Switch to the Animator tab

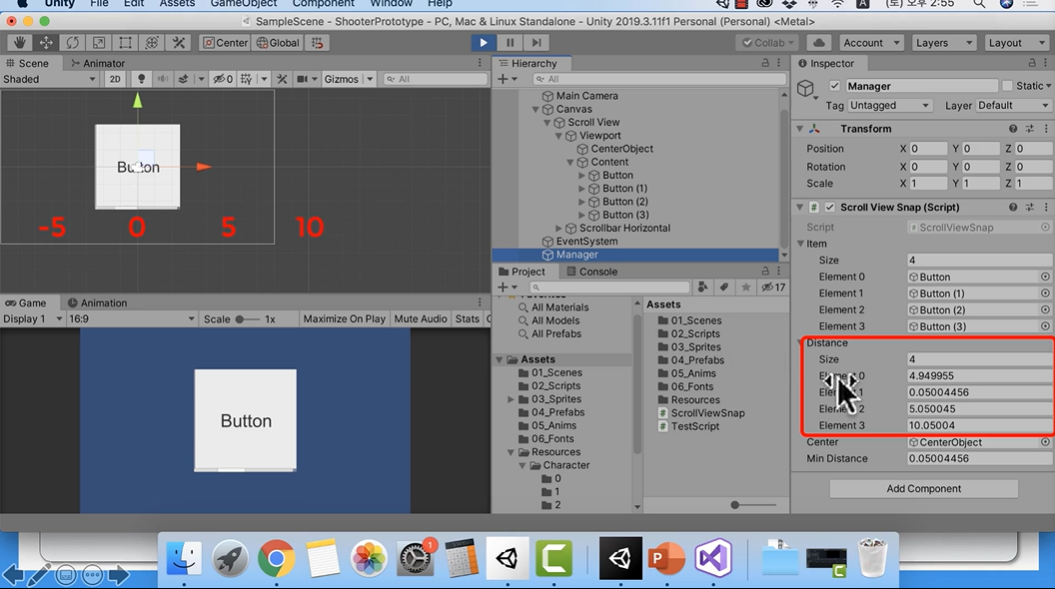click(x=98, y=63)
